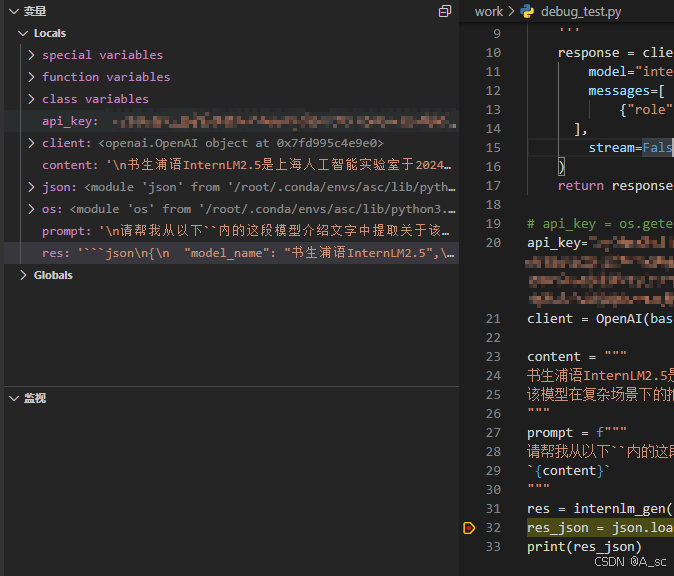Click line number 20 in gutter
The image size is (674, 576).
(493, 243)
